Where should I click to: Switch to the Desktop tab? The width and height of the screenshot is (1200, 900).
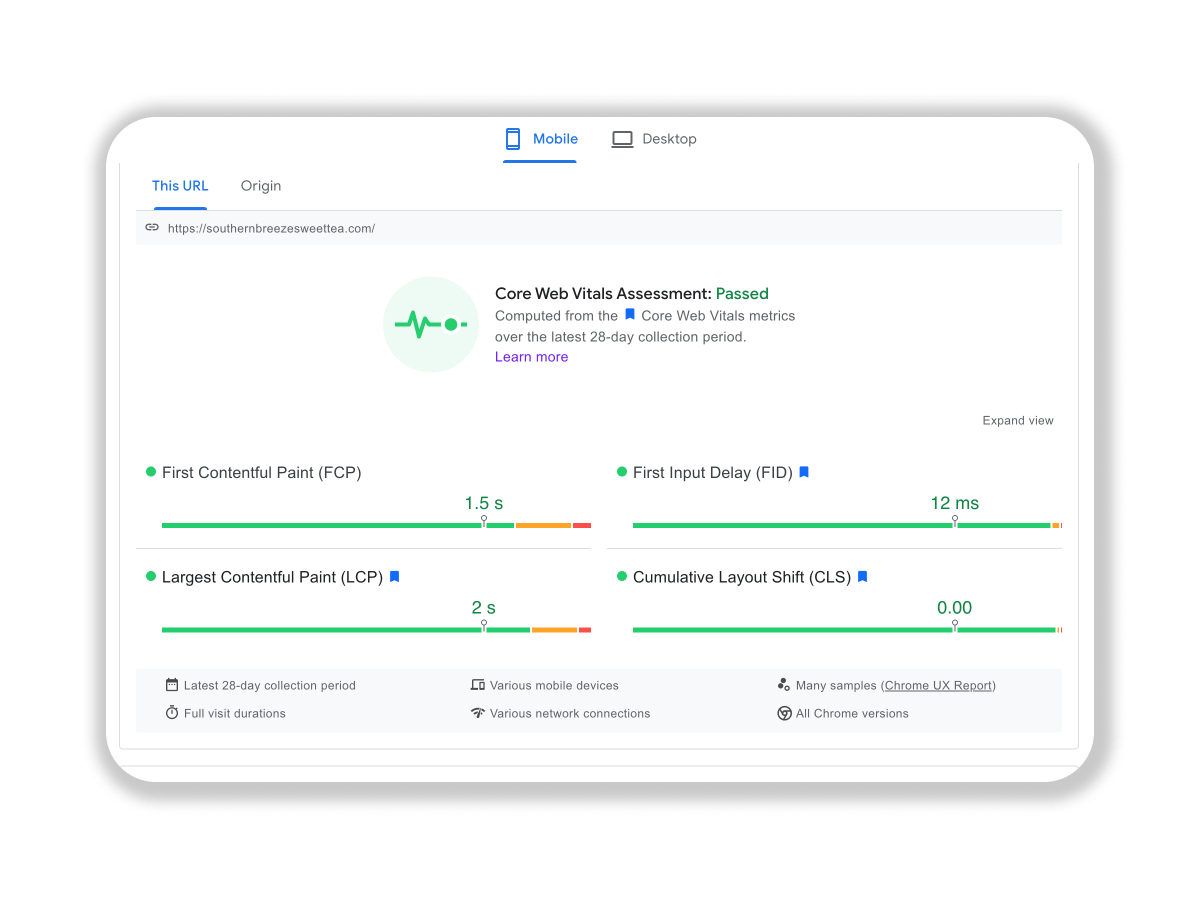click(654, 139)
